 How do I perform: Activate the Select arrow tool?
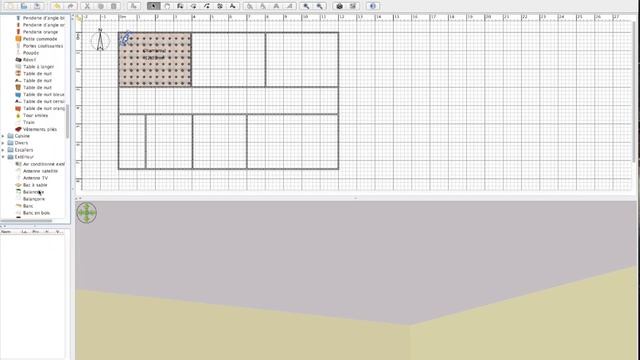click(153, 6)
